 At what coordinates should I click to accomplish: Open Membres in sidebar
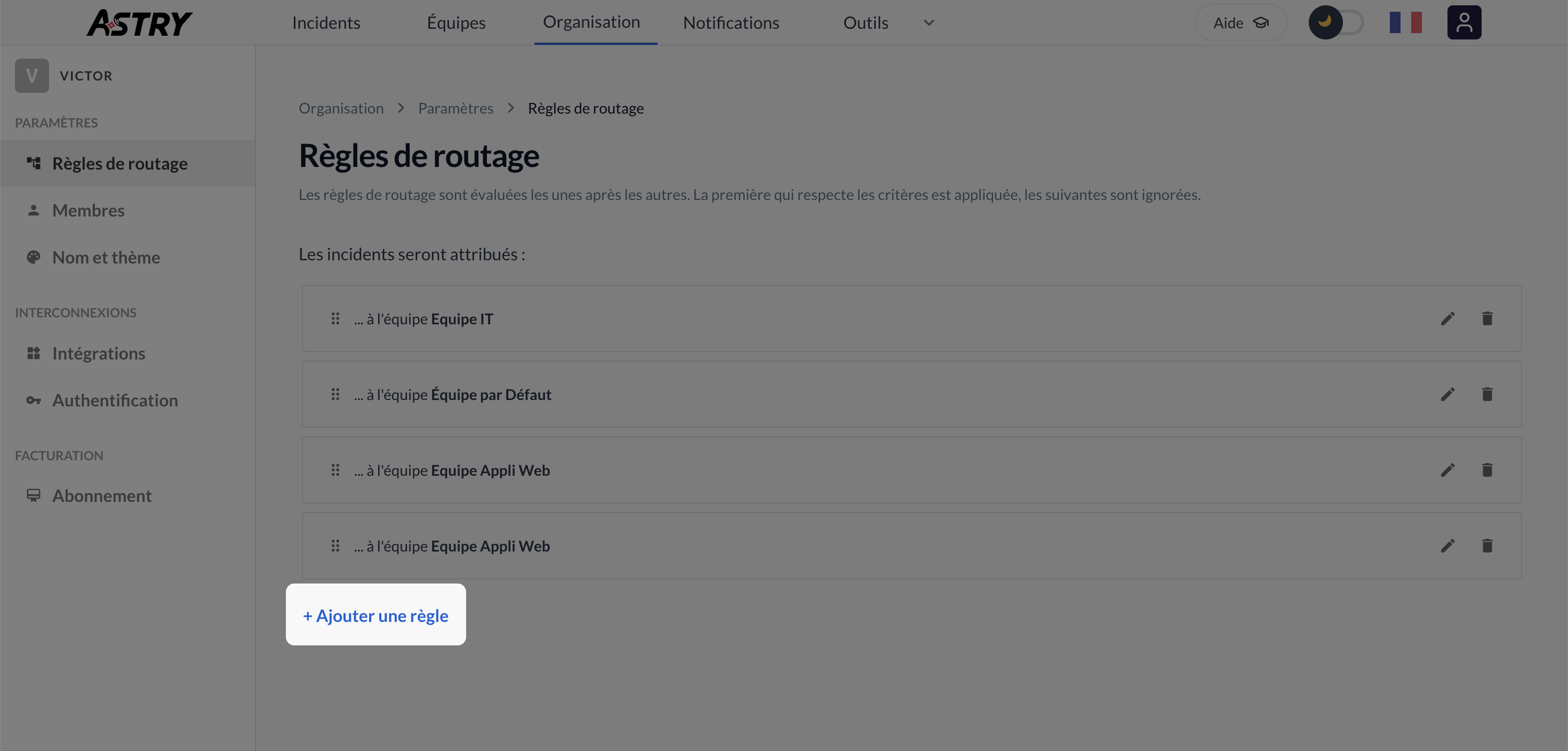88,211
